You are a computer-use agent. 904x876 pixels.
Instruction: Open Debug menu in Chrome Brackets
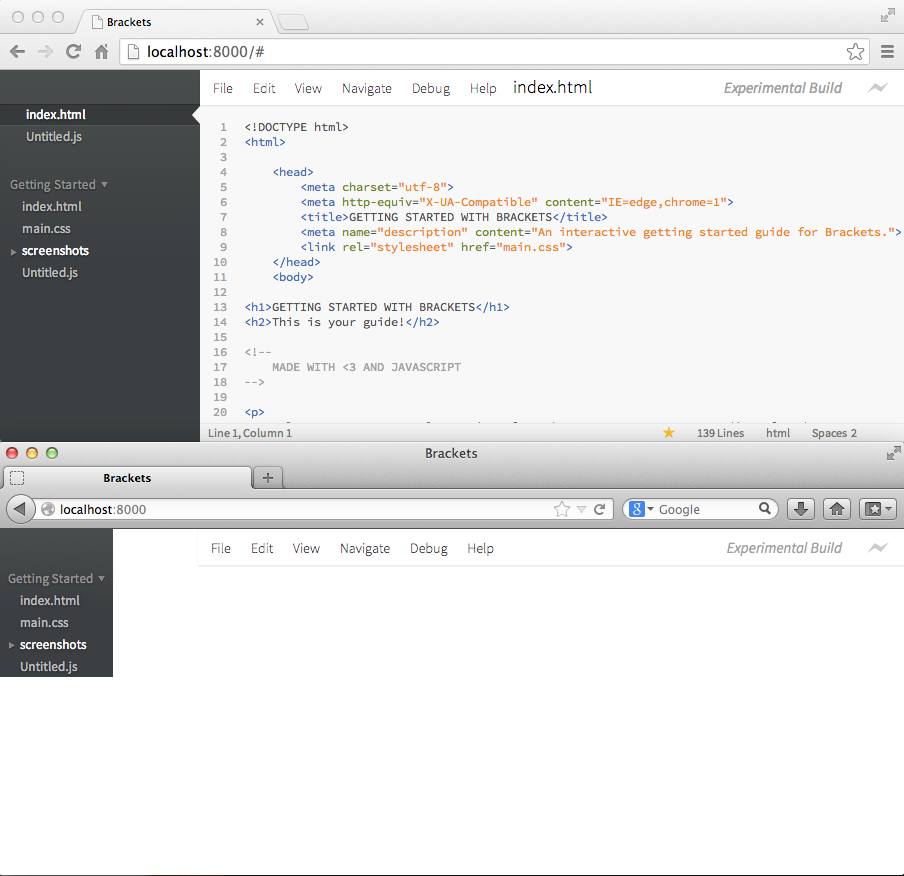431,88
